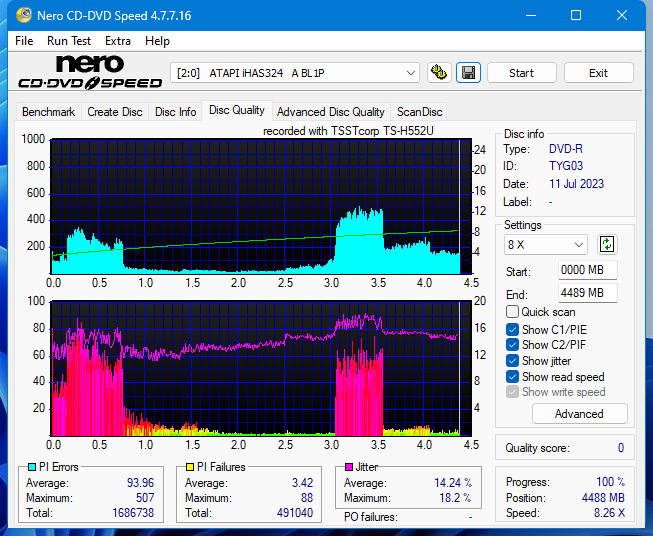Open the drive selection dropdown
Viewport: 653px width, 536px height.
295,73
